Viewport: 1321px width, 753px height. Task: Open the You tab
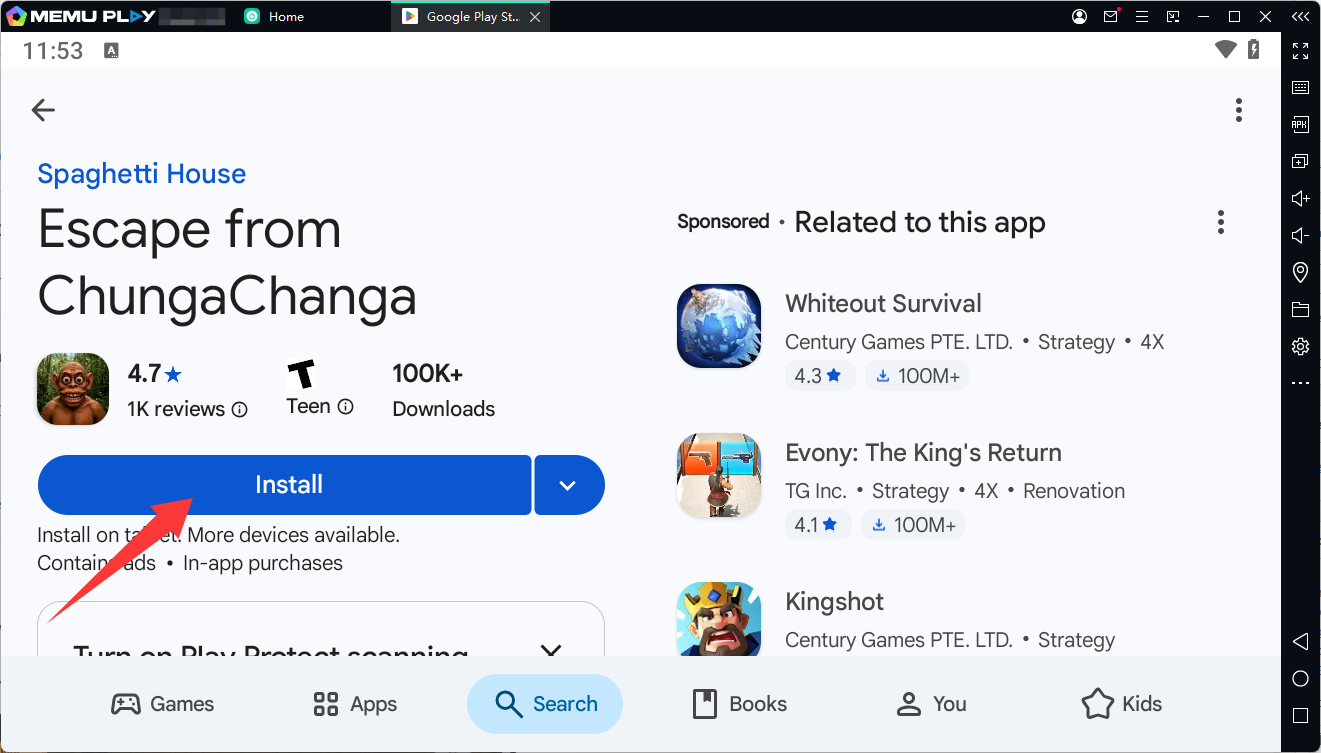coord(931,704)
